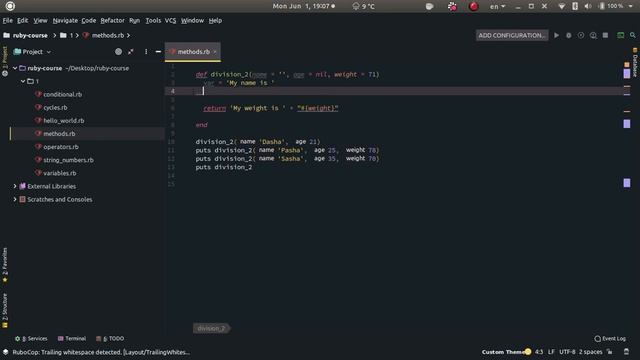The width and height of the screenshot is (640, 360).
Task: Click the cursor position 4:3 indicator
Action: coord(539,352)
